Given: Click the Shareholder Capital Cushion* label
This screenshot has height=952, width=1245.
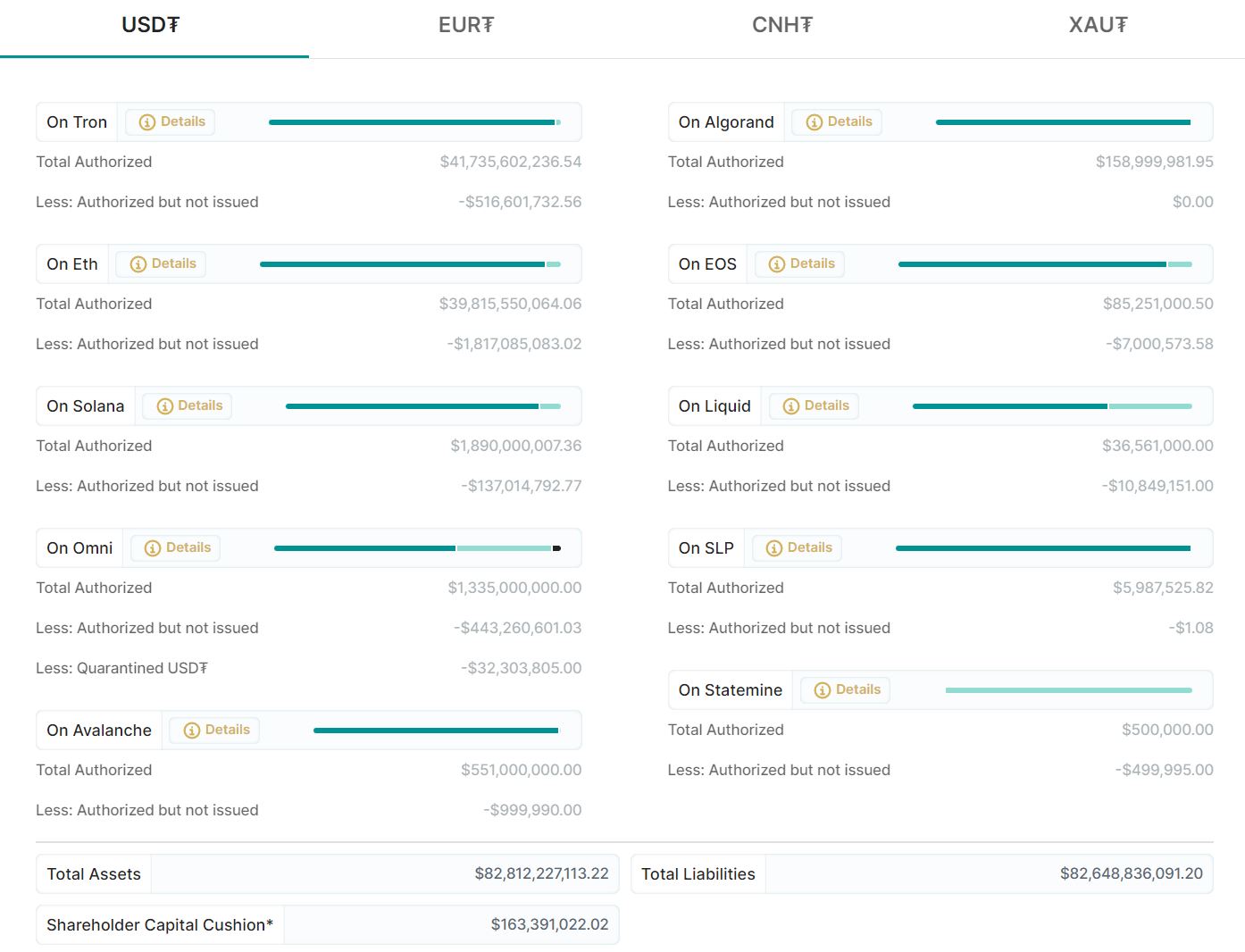Looking at the screenshot, I should point(160,925).
